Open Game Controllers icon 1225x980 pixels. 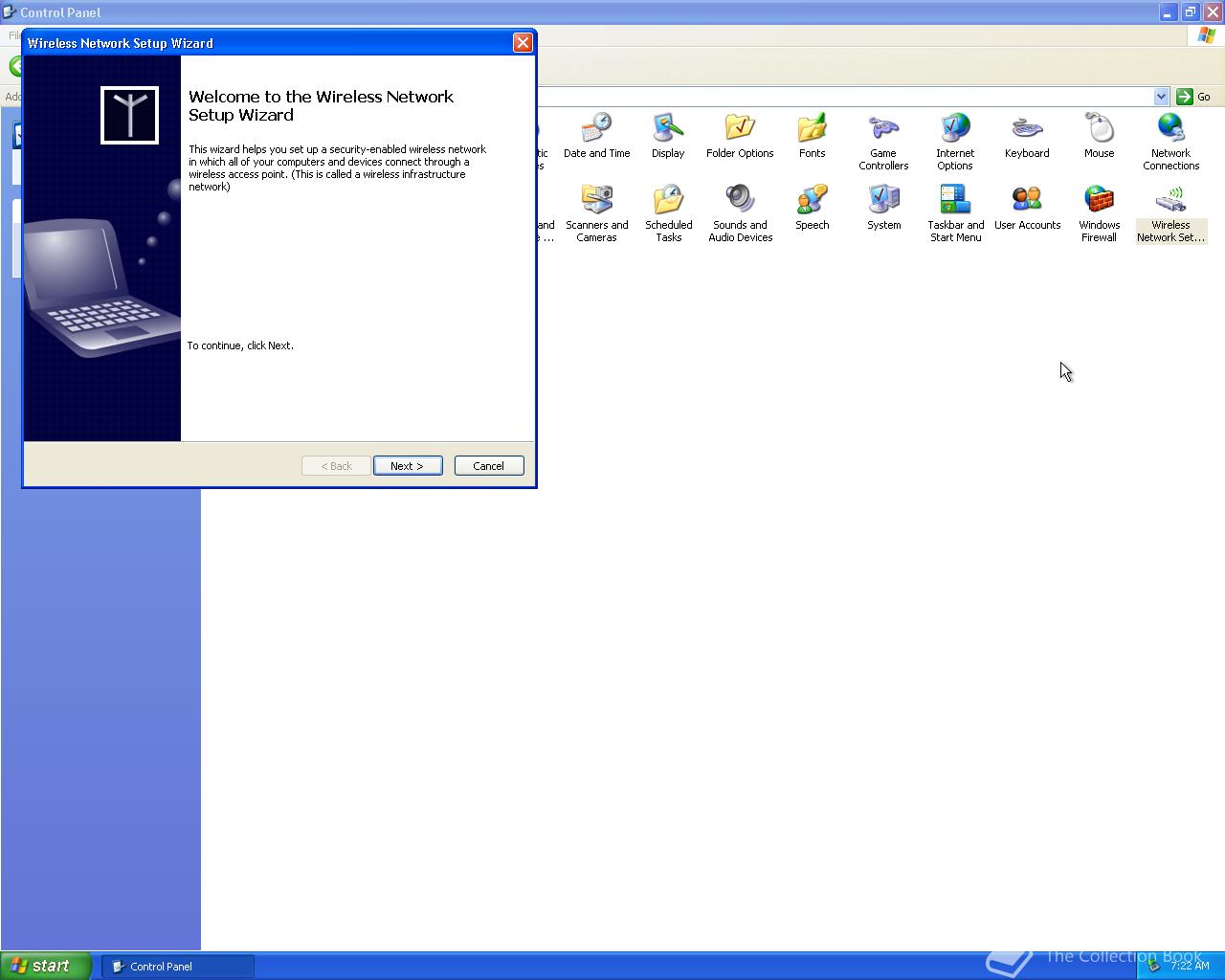(x=883, y=142)
